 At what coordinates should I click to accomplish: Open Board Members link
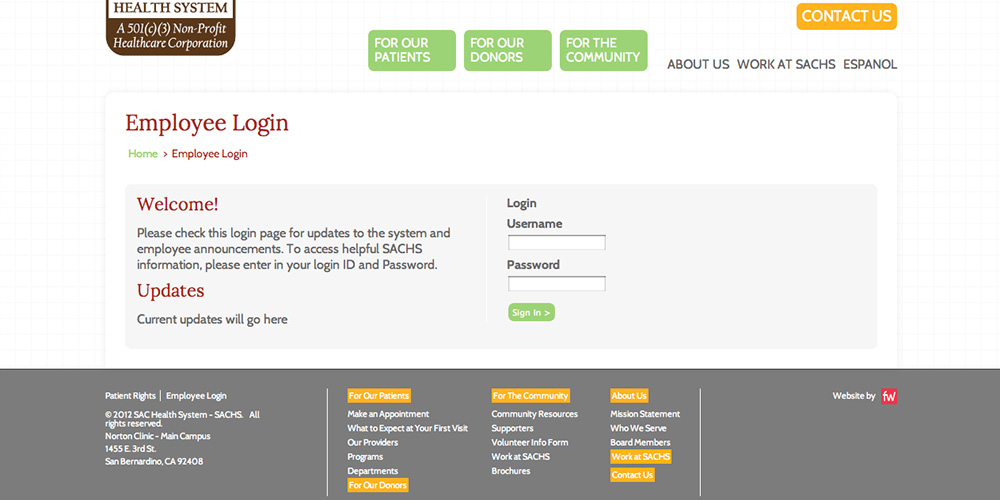coord(640,443)
